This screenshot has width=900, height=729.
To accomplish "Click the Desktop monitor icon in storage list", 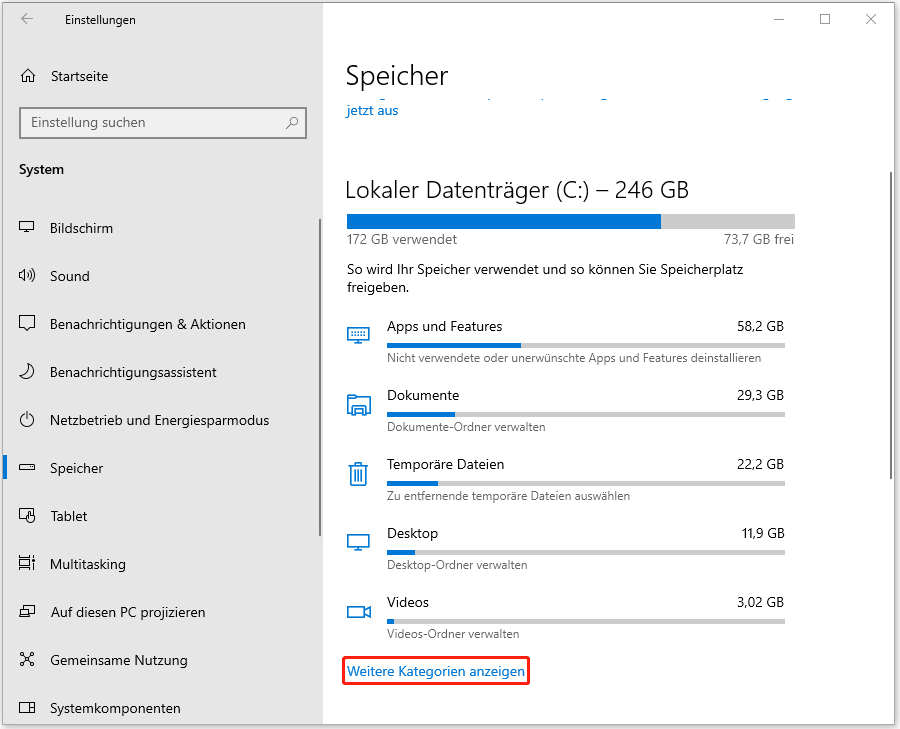I will click(358, 542).
